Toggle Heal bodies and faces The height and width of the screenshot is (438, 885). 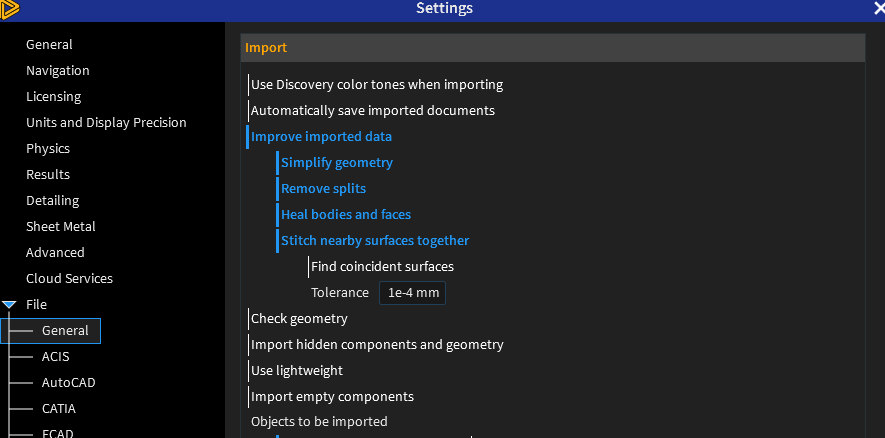click(345, 215)
